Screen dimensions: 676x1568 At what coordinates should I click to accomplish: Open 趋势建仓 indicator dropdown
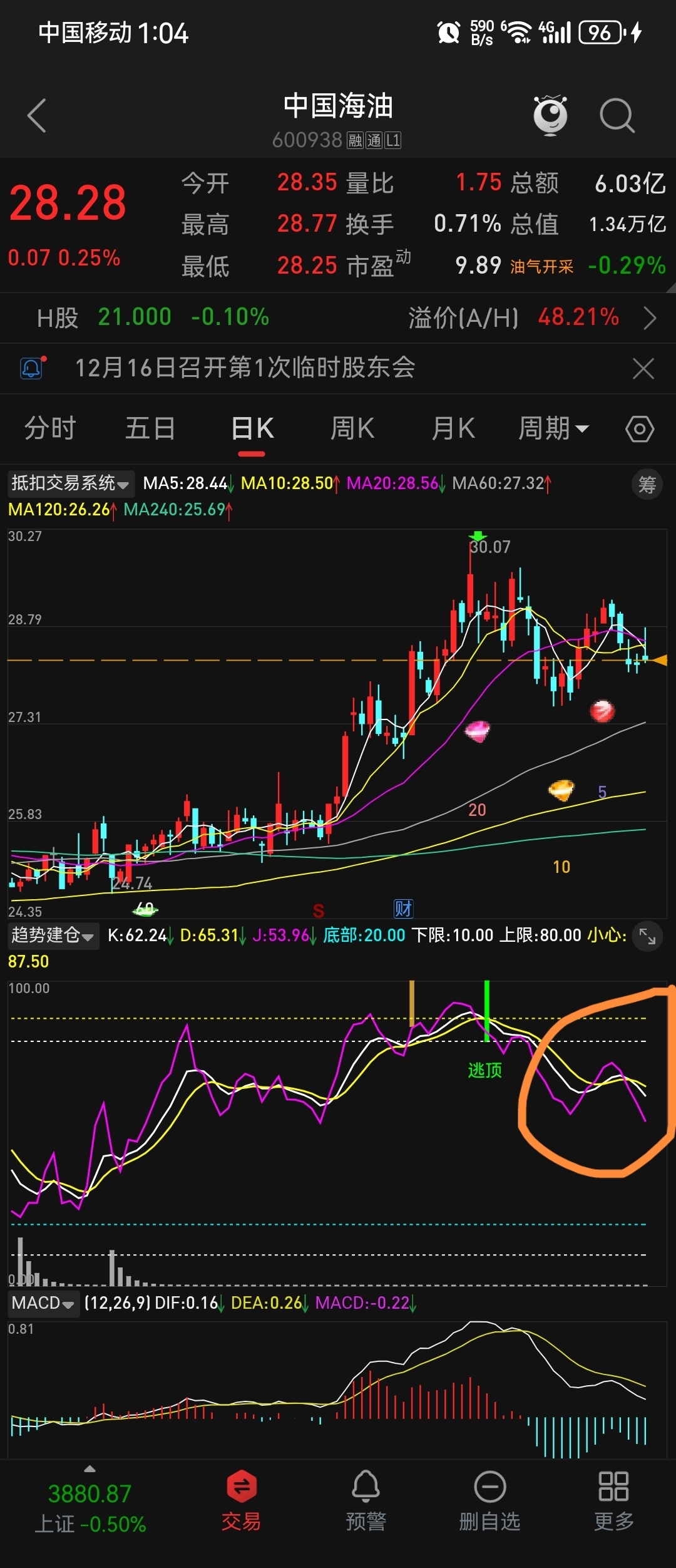click(53, 936)
